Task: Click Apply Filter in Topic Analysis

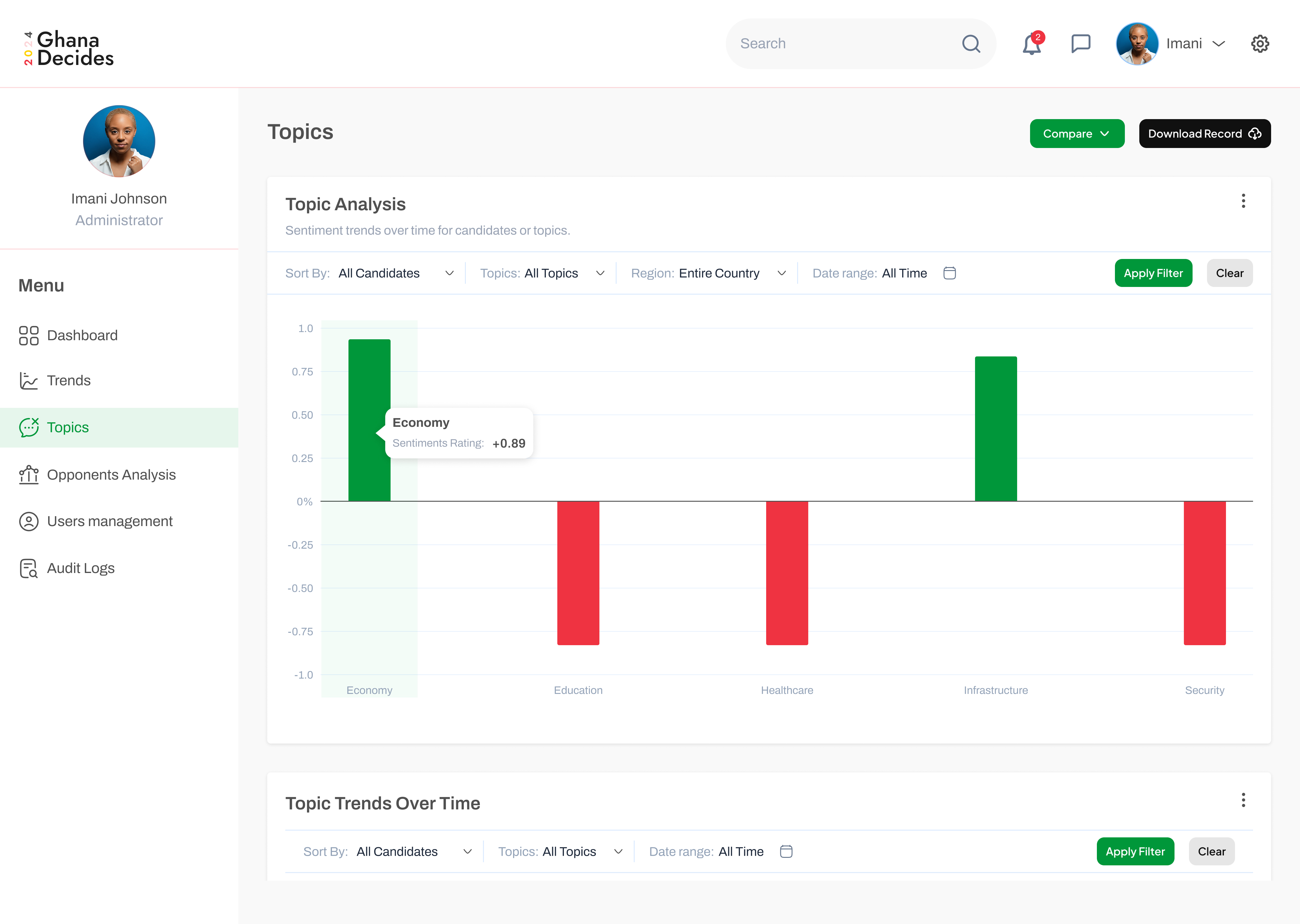Action: click(x=1153, y=273)
